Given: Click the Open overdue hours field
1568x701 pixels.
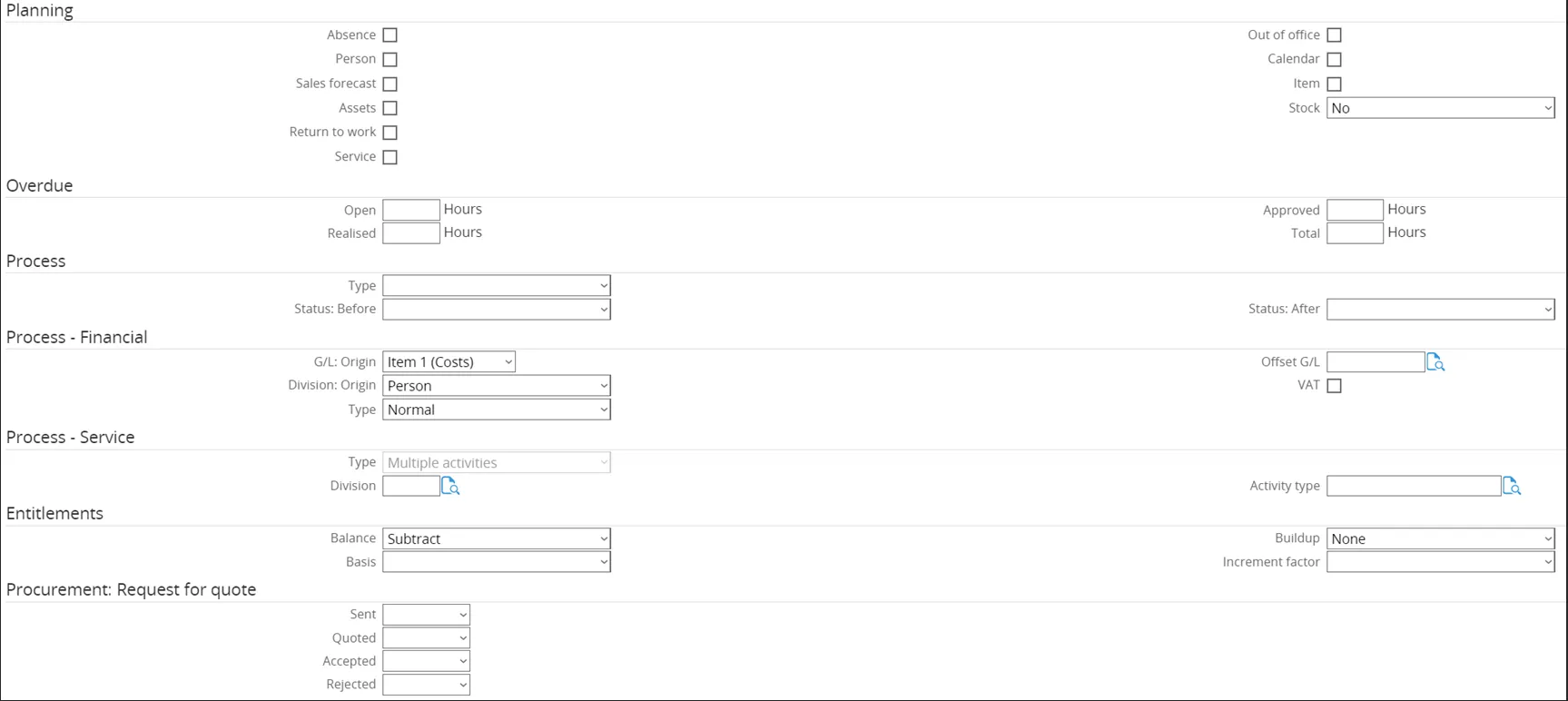Looking at the screenshot, I should 411,210.
